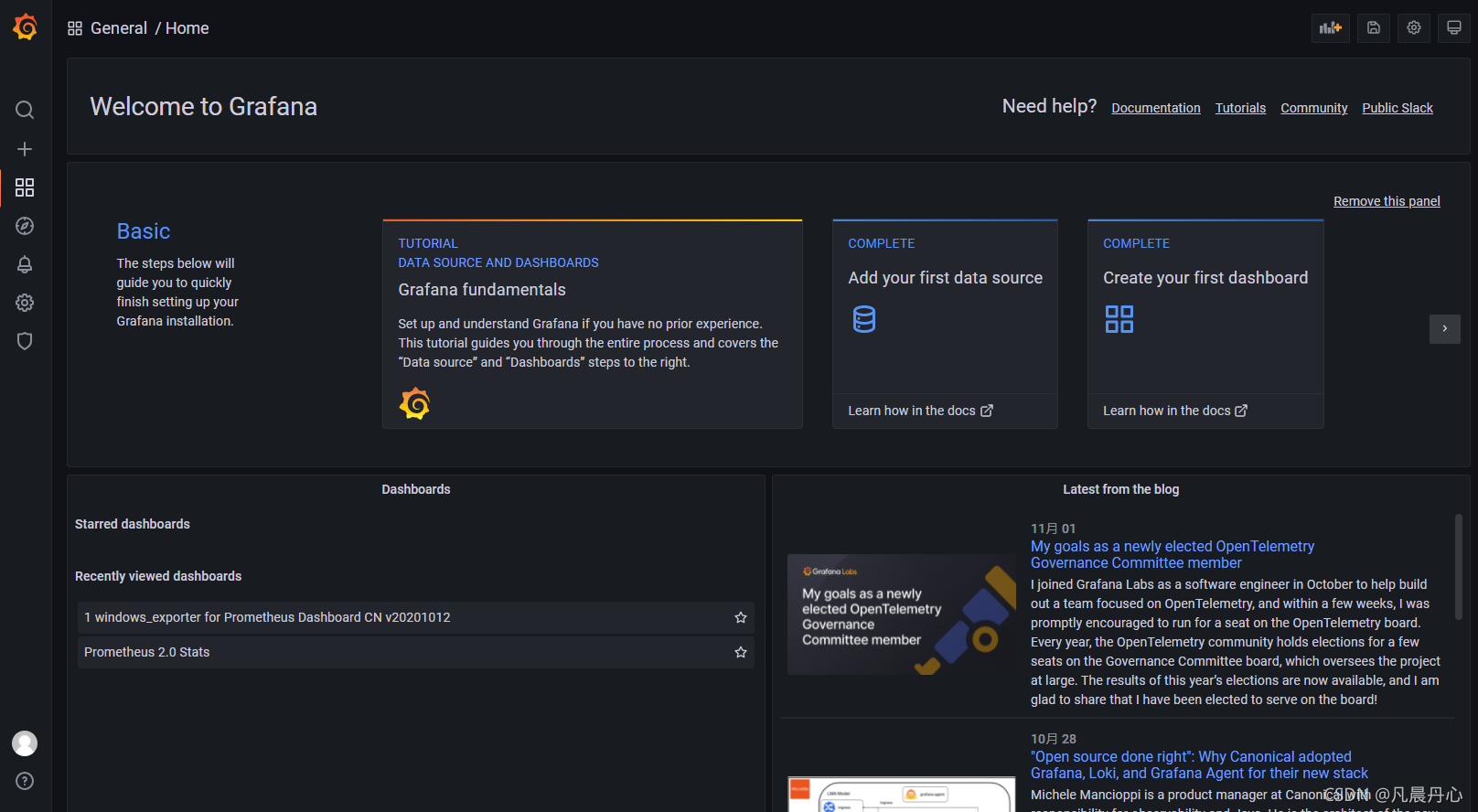
Task: Open the Community link
Action: click(1314, 108)
